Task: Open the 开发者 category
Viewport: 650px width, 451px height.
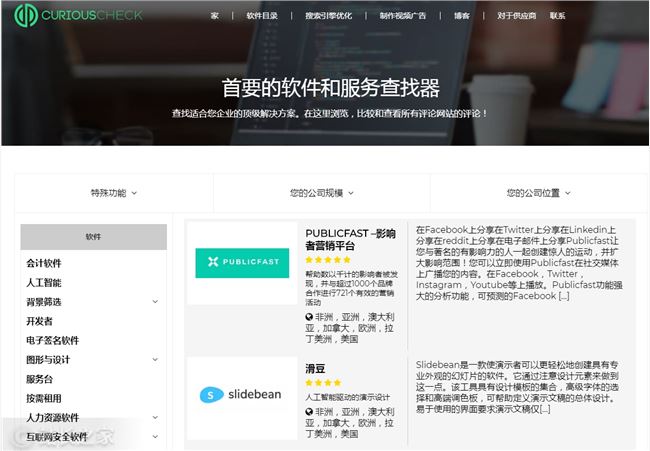Action: click(x=39, y=321)
